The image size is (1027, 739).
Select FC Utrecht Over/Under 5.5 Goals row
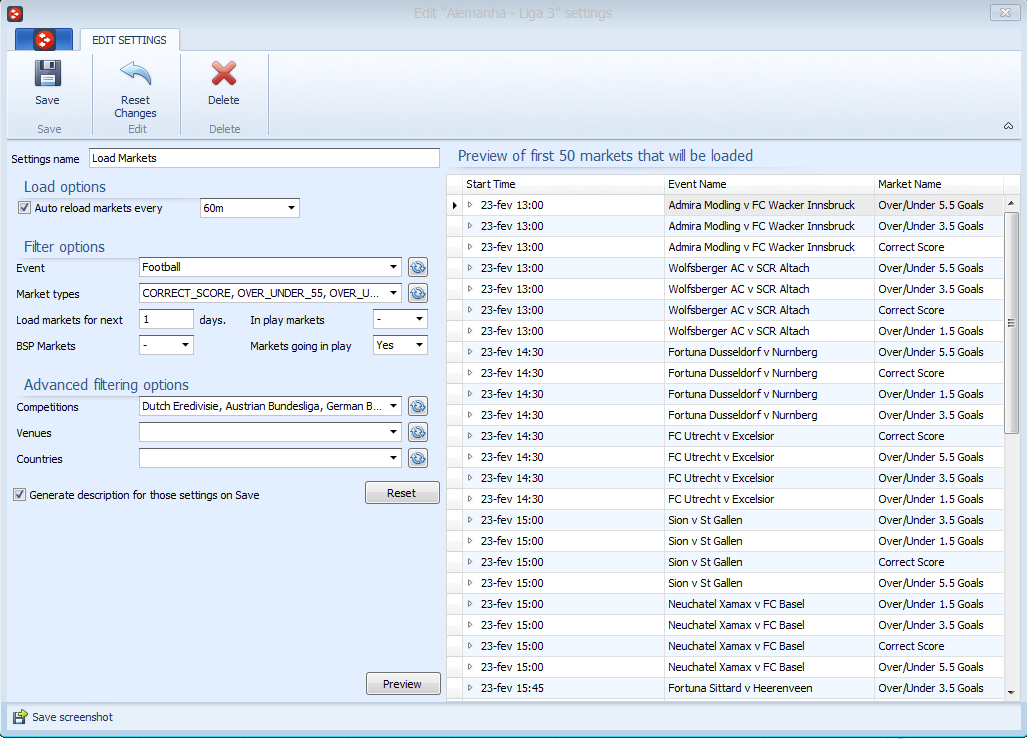pos(724,457)
